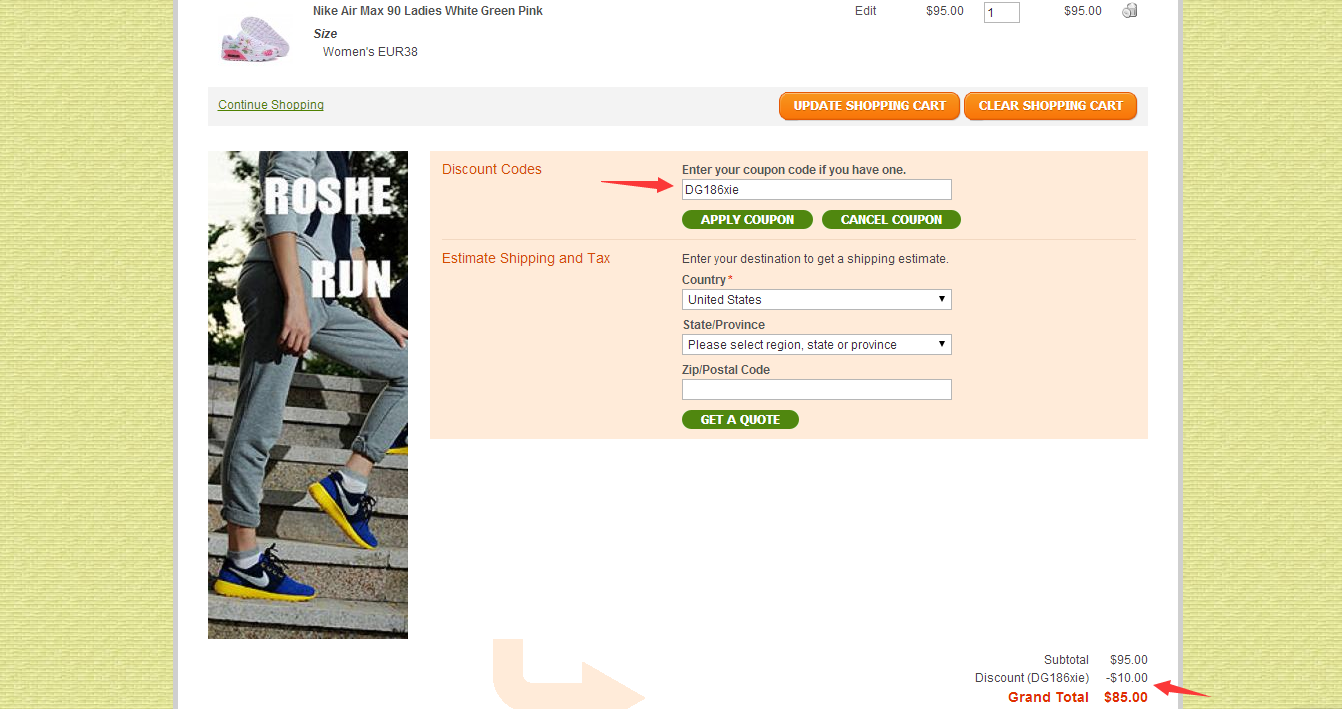This screenshot has height=709, width=1342.
Task: Focus the Zip/Postal Code input box
Action: 817,390
